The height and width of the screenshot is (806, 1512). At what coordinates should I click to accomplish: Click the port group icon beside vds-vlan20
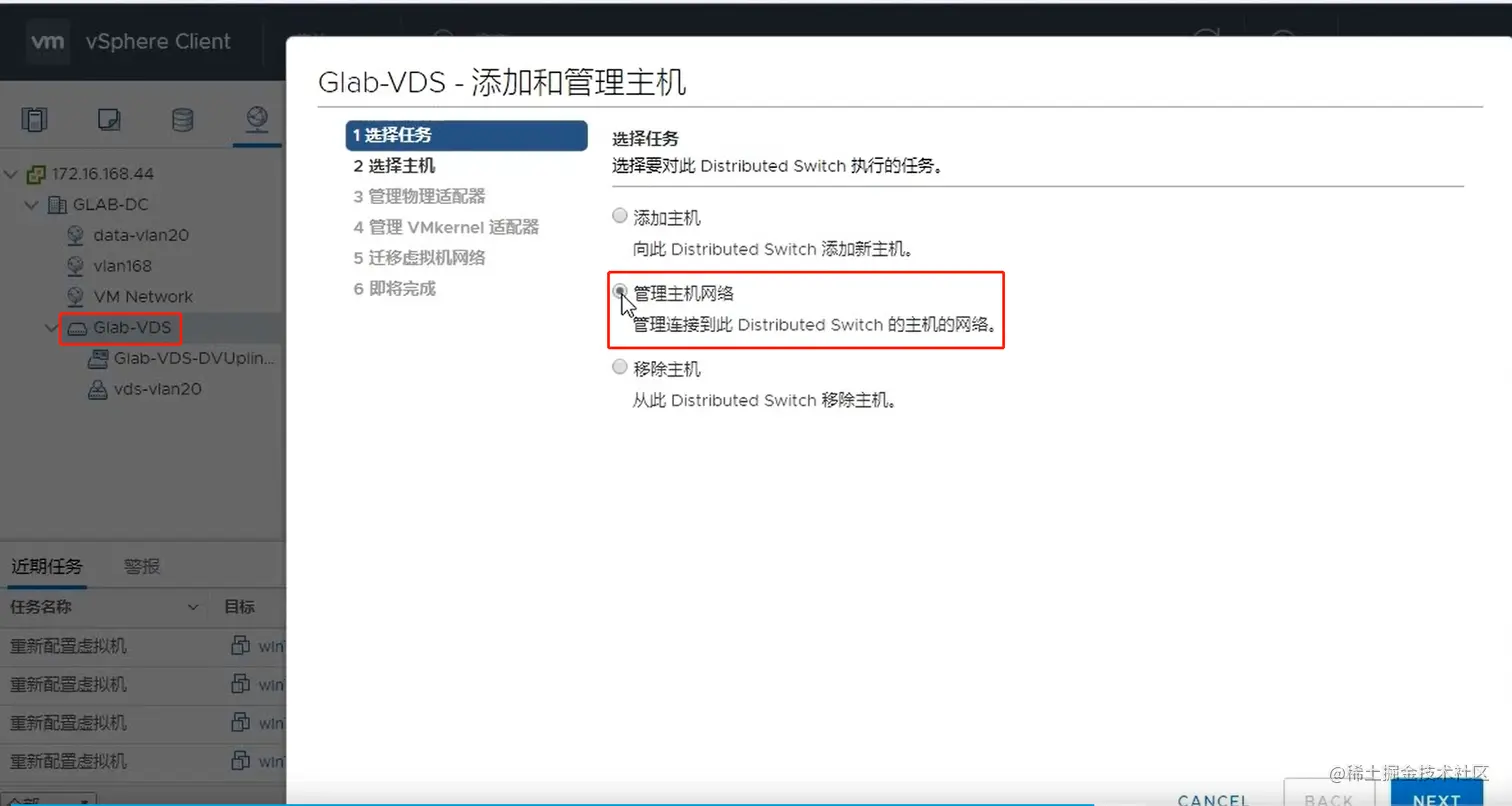click(98, 389)
